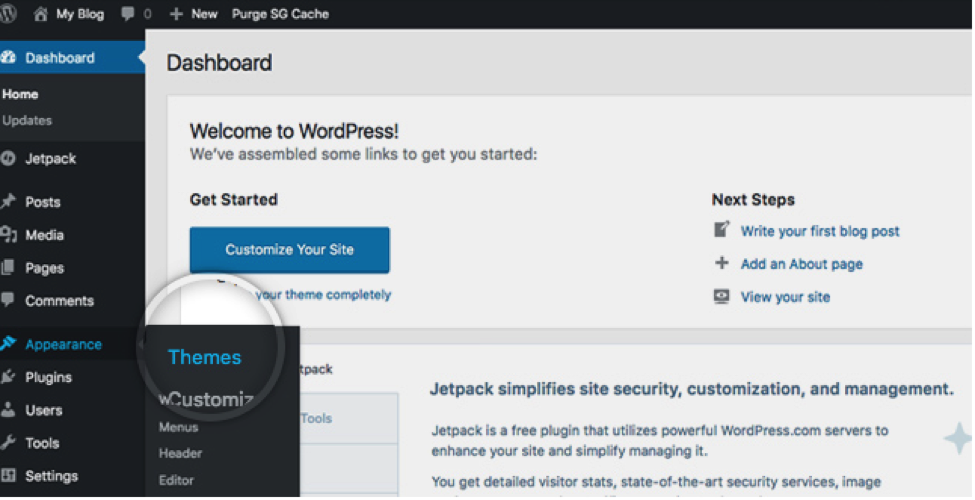This screenshot has height=500, width=975.
Task: Click the plus icon next to New
Action: coord(177,14)
